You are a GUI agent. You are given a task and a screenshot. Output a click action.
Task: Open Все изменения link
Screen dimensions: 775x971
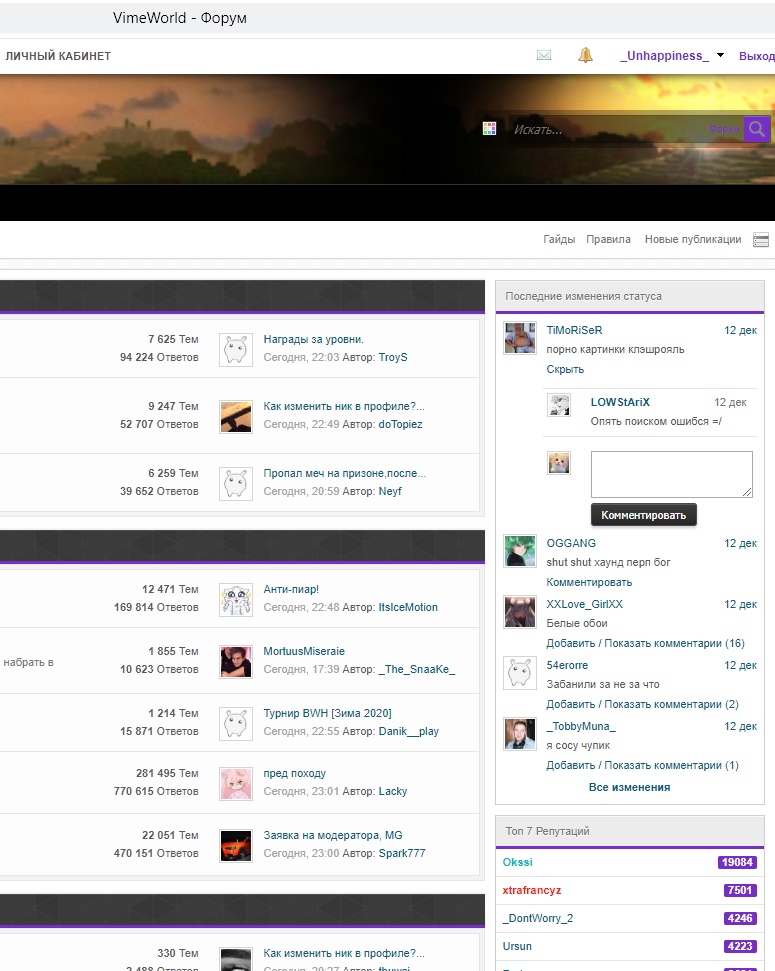629,787
